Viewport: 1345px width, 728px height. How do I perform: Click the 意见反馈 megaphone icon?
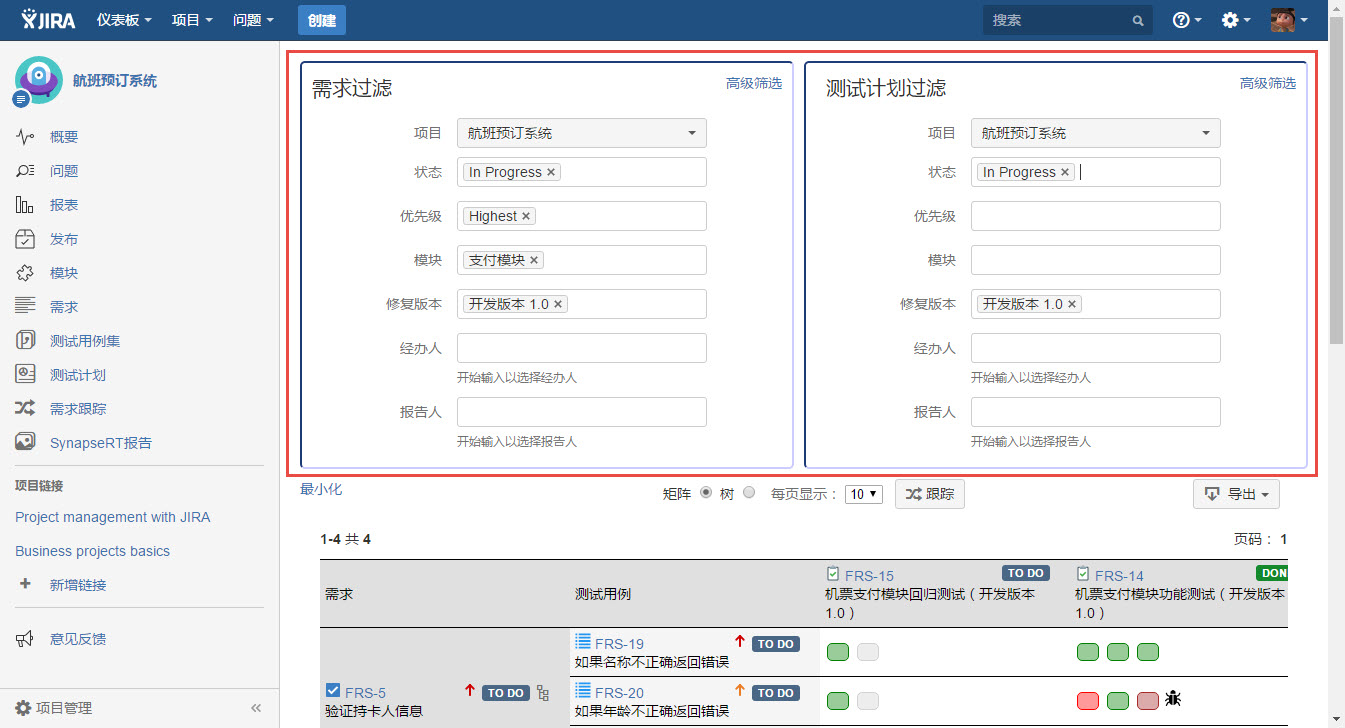(x=25, y=639)
